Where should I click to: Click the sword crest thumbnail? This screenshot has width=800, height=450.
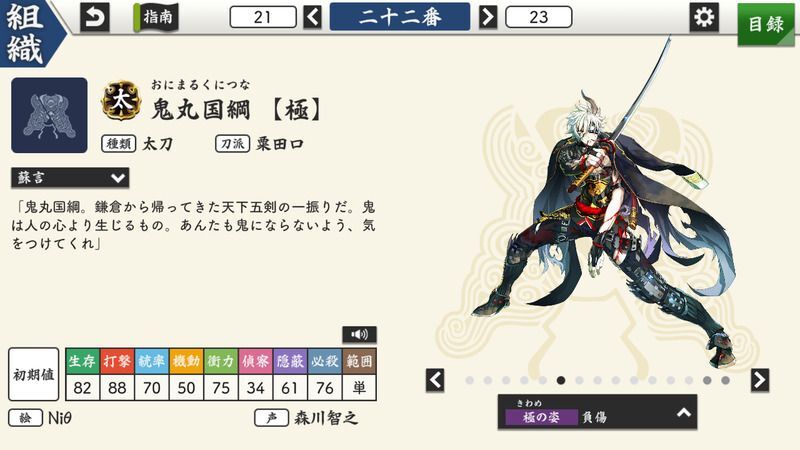pos(49,115)
